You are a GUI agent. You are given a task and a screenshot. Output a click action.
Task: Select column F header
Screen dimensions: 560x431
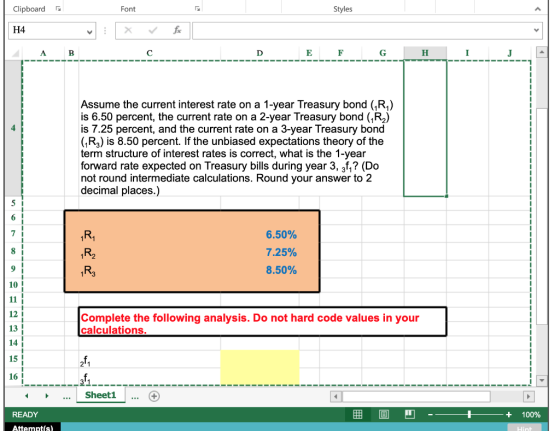coord(340,53)
